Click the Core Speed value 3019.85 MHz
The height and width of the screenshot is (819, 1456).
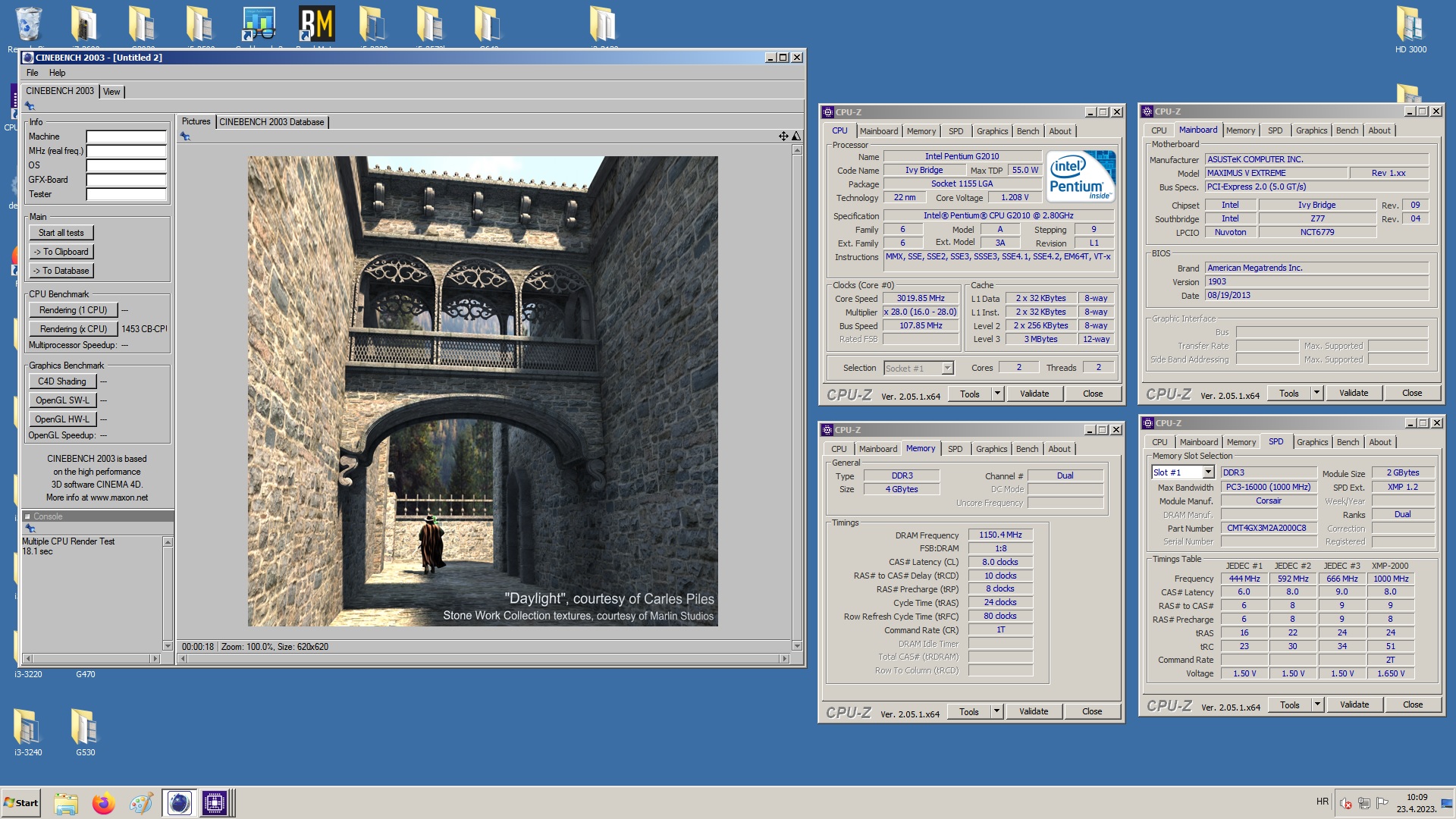click(921, 299)
